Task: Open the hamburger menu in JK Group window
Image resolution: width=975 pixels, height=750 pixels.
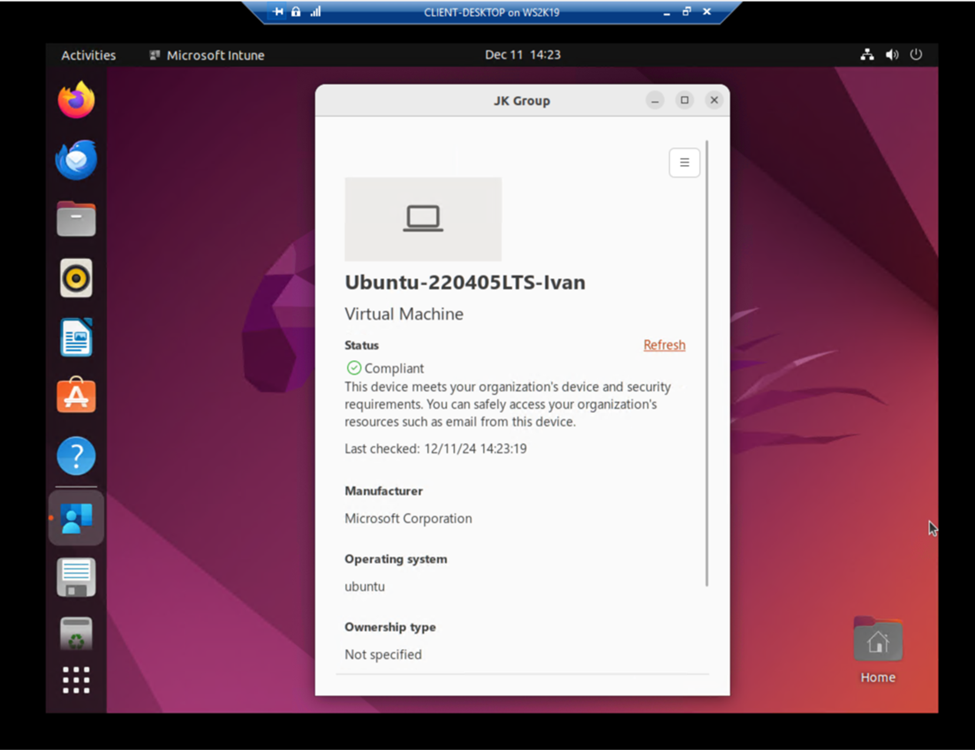Action: point(685,162)
